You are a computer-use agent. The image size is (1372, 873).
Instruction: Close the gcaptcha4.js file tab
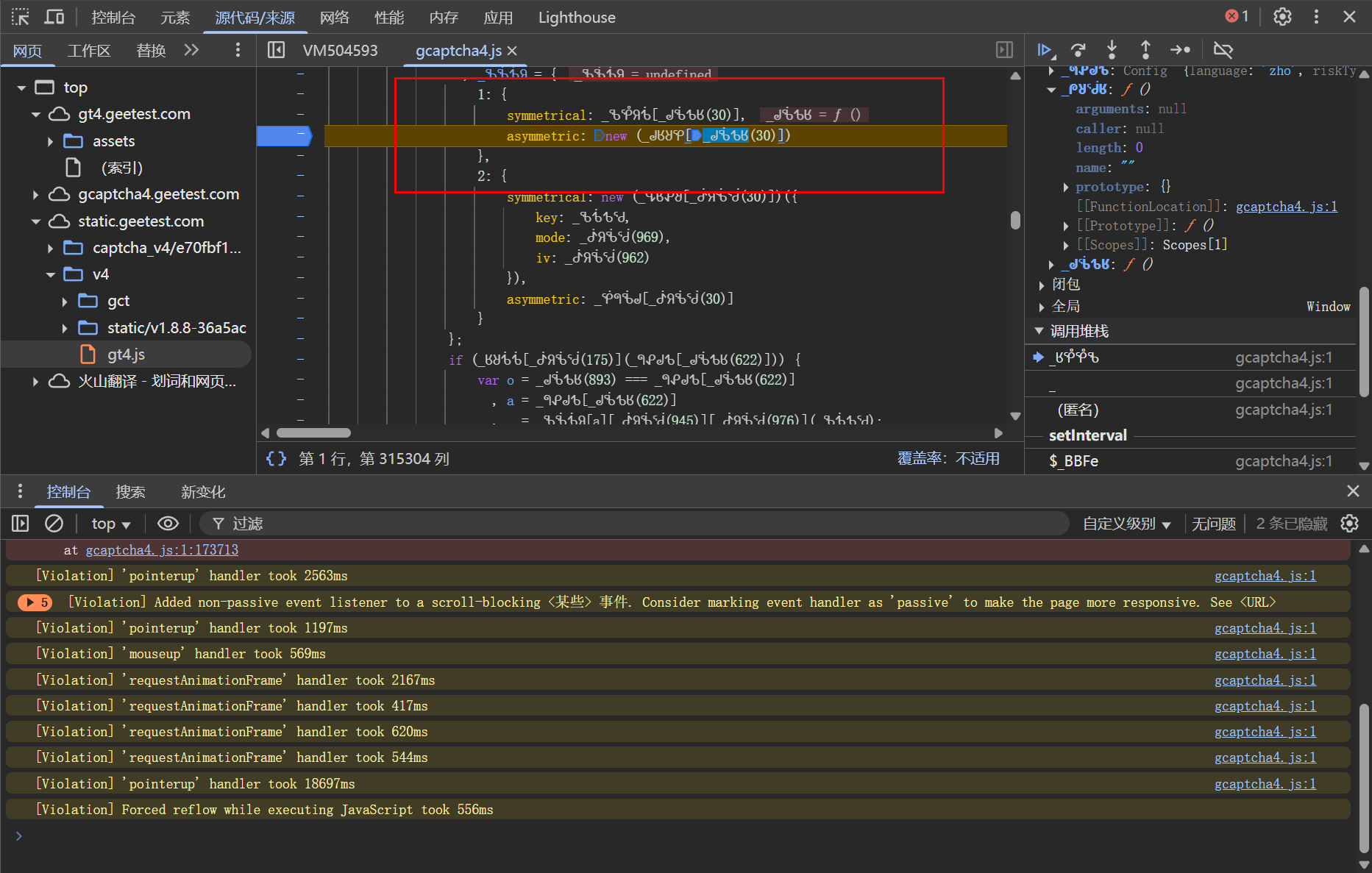click(x=512, y=51)
